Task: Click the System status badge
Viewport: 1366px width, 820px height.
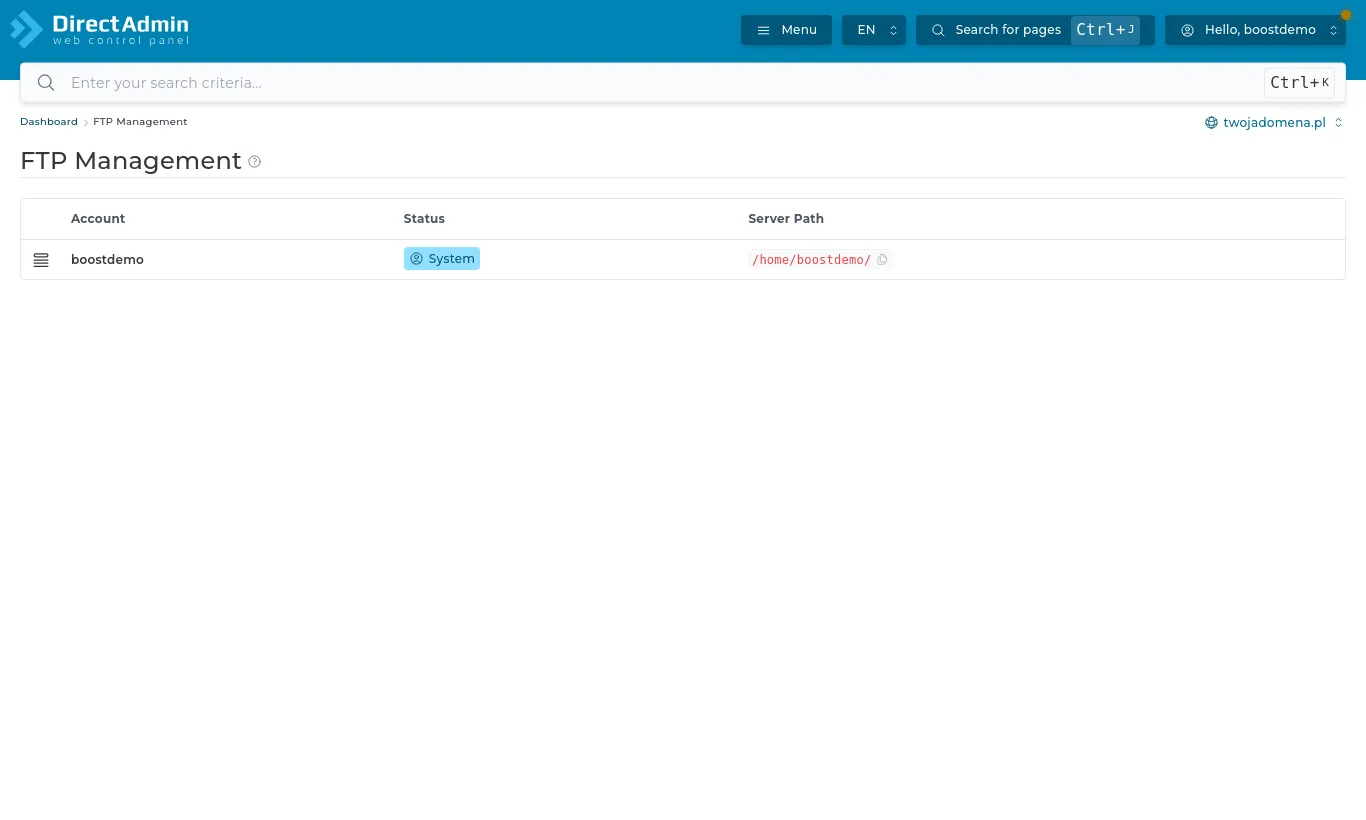Action: coord(442,259)
